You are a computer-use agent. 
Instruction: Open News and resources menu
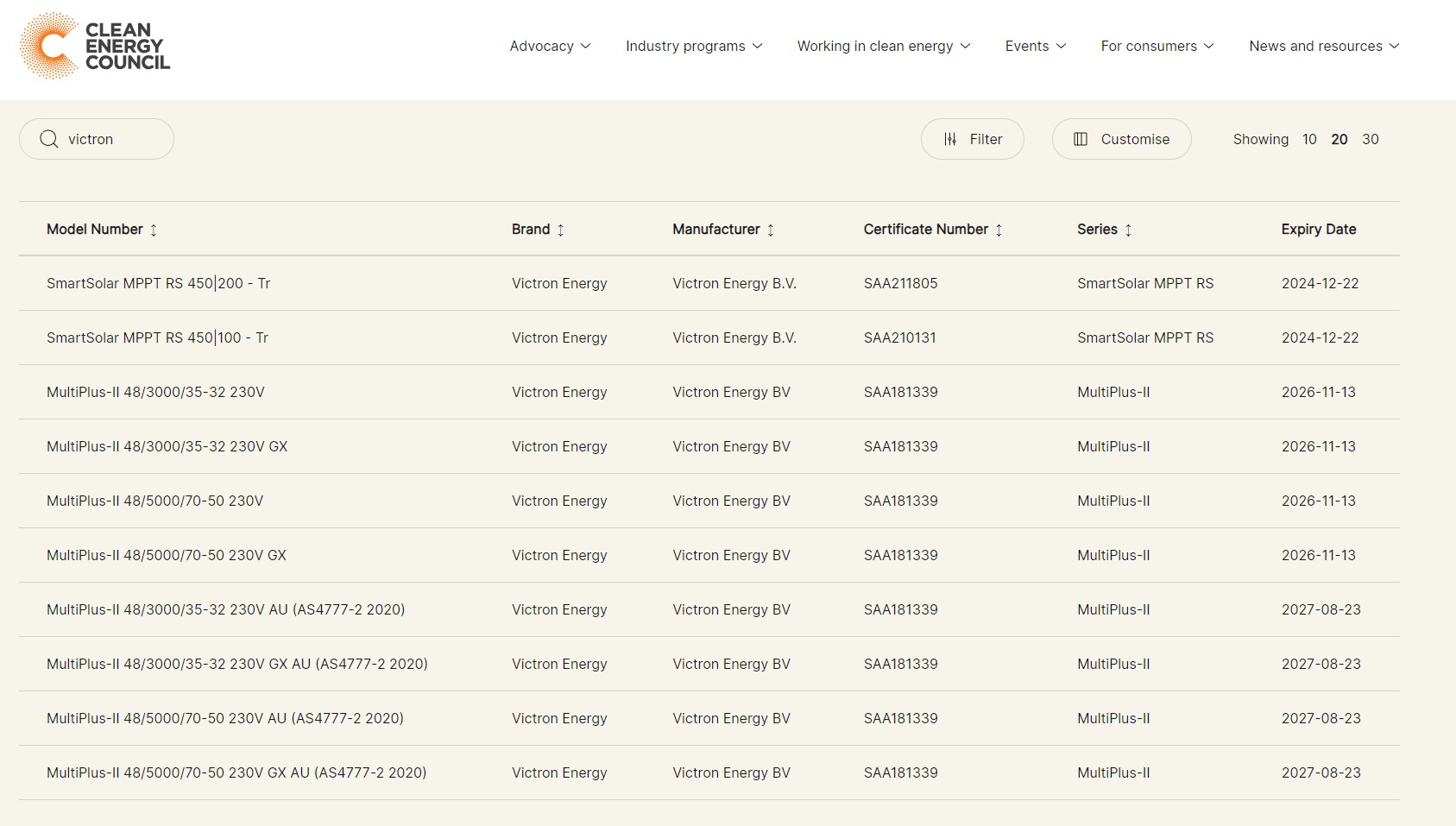(x=1325, y=46)
